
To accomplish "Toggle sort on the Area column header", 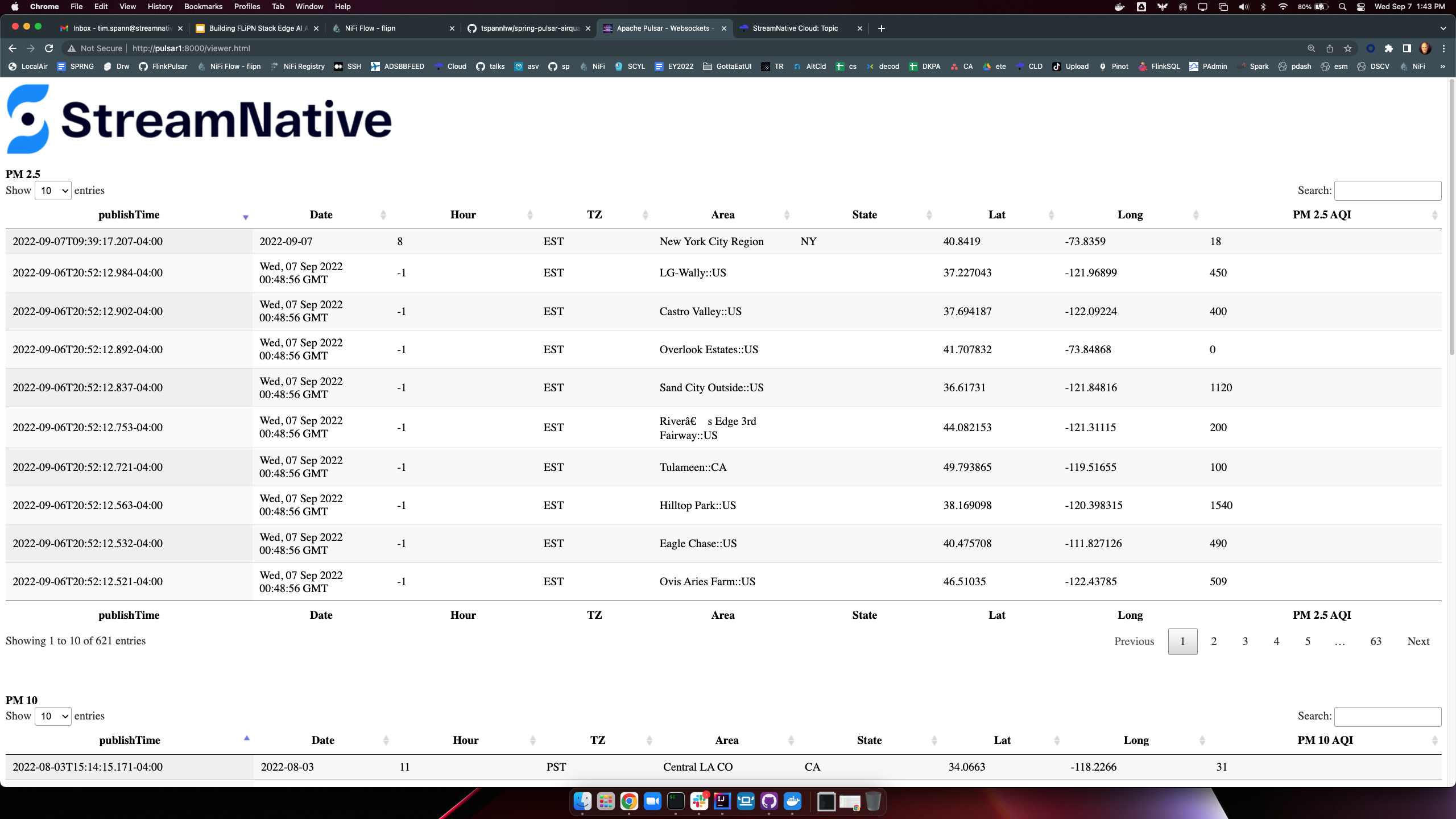I will pos(722,215).
